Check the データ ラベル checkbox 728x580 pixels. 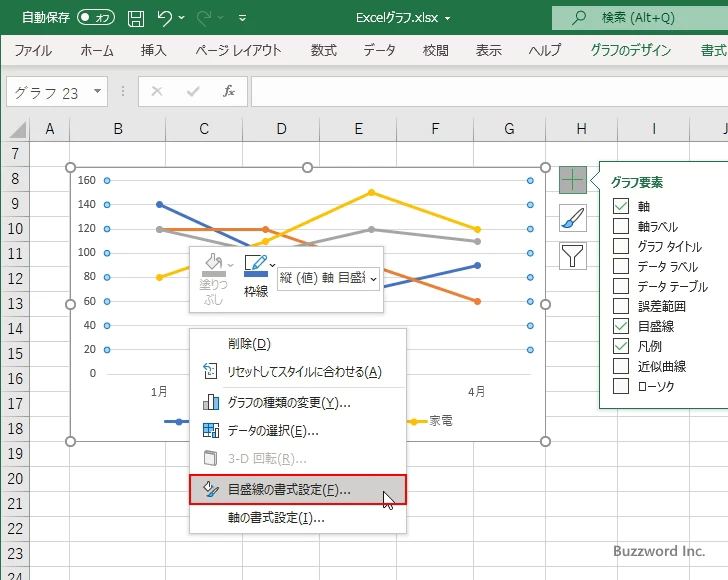point(621,266)
